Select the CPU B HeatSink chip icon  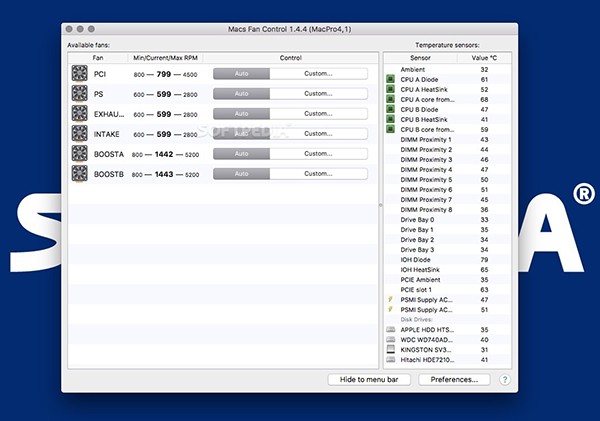(391, 119)
